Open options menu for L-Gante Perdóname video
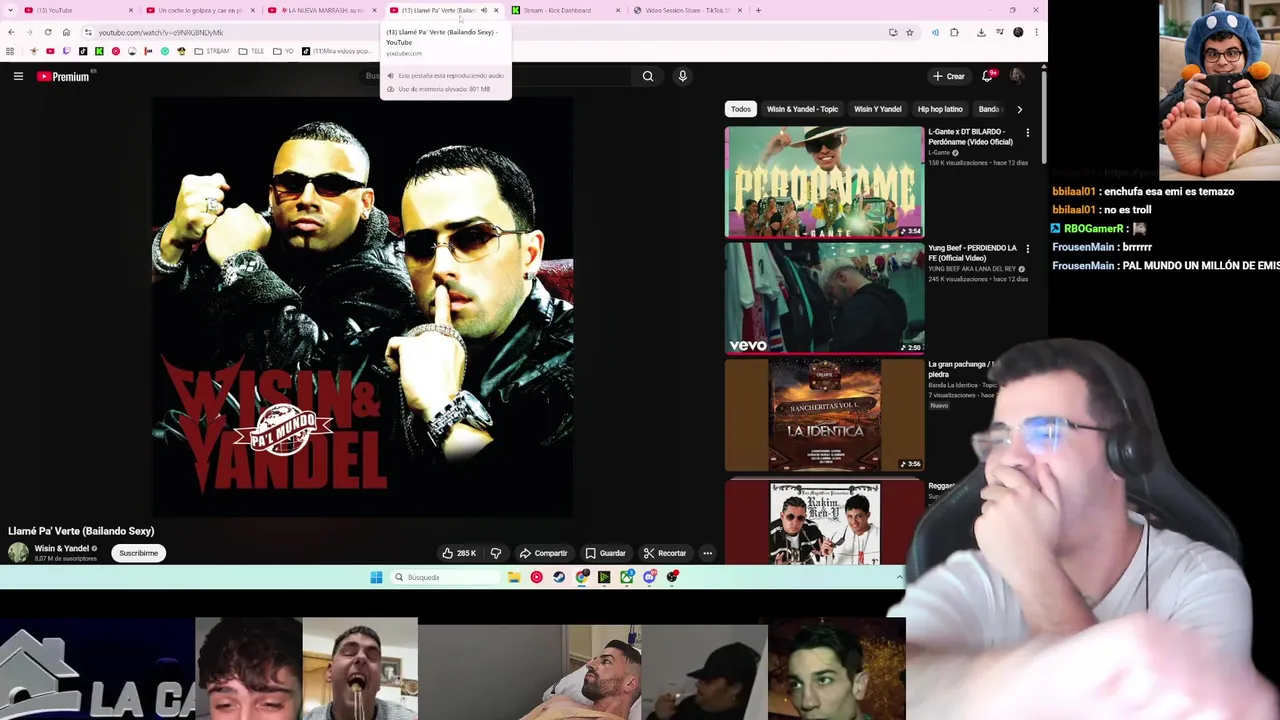1280x720 pixels. 1027,133
